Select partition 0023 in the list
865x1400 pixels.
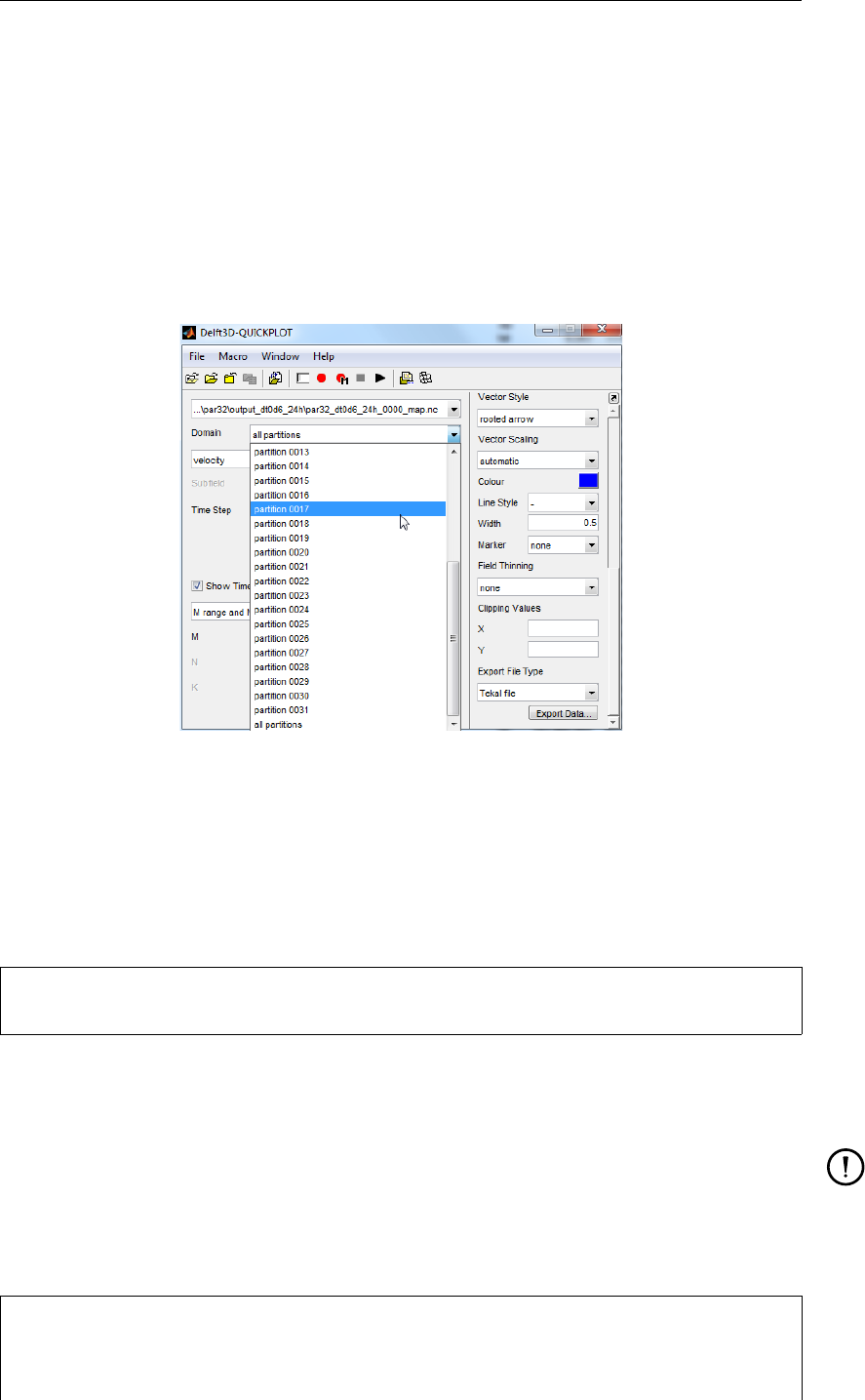click(x=348, y=595)
